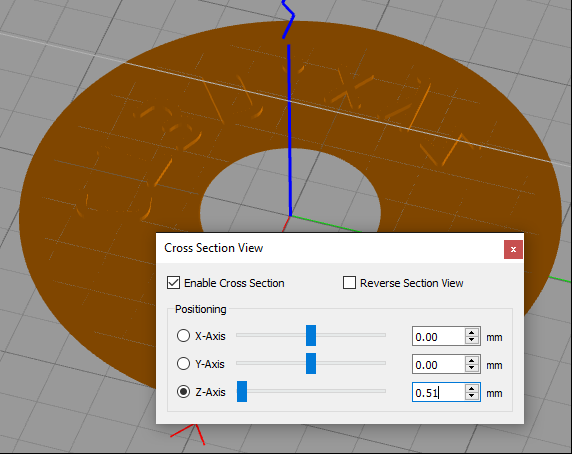Screen dimensions: 572x454
Task: Select the Z-Axis radio button
Action: [x=183, y=392]
